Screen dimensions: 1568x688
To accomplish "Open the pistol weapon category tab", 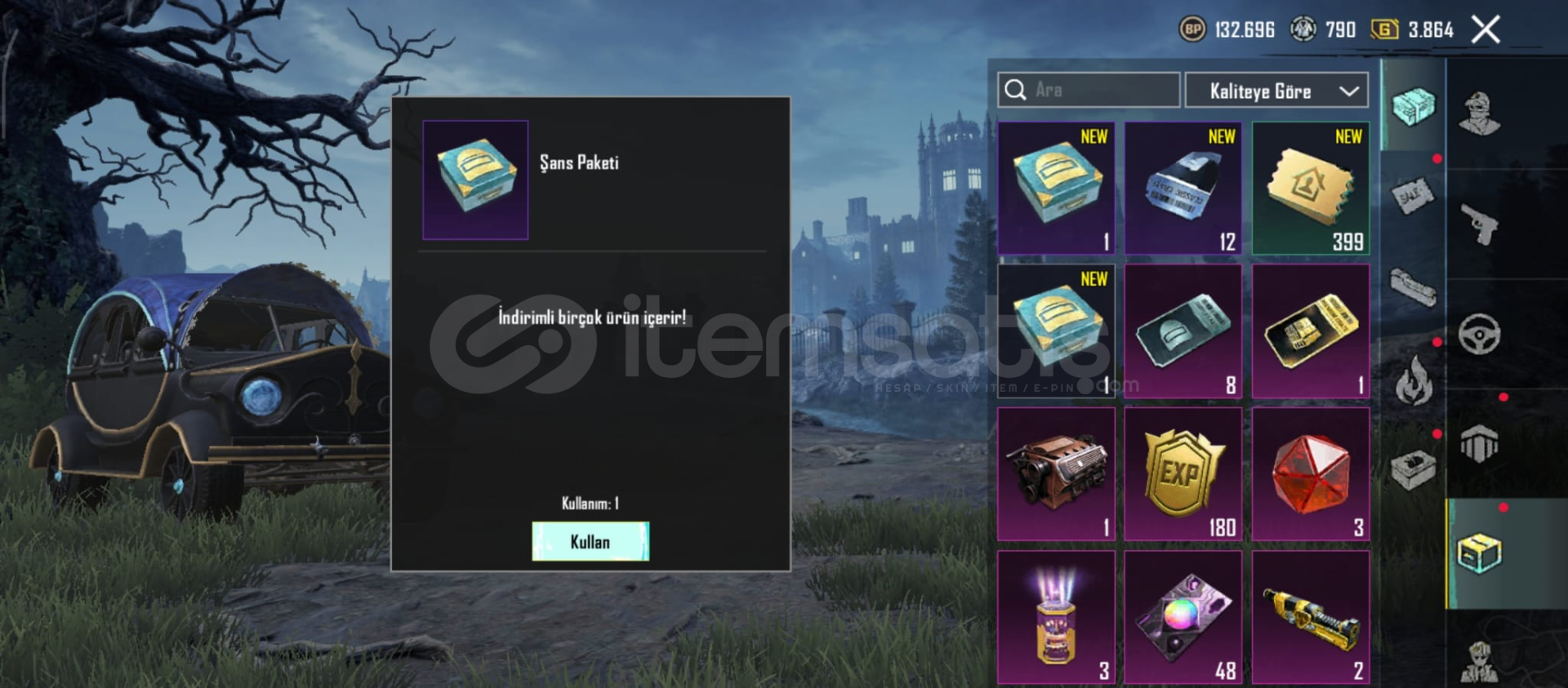I will coord(1479,224).
